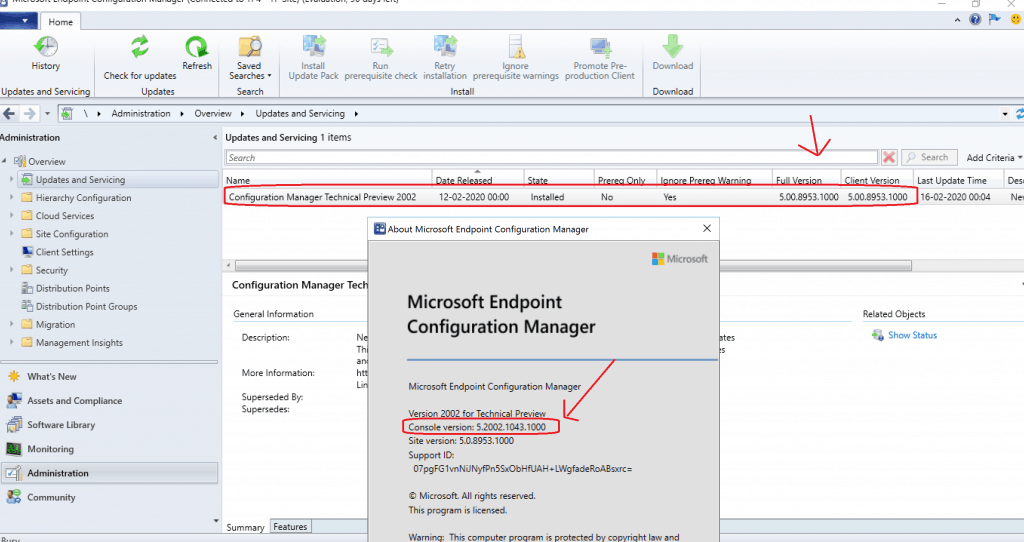Open the address bar dropdown arrow
This screenshot has height=542, width=1024.
tap(1005, 114)
